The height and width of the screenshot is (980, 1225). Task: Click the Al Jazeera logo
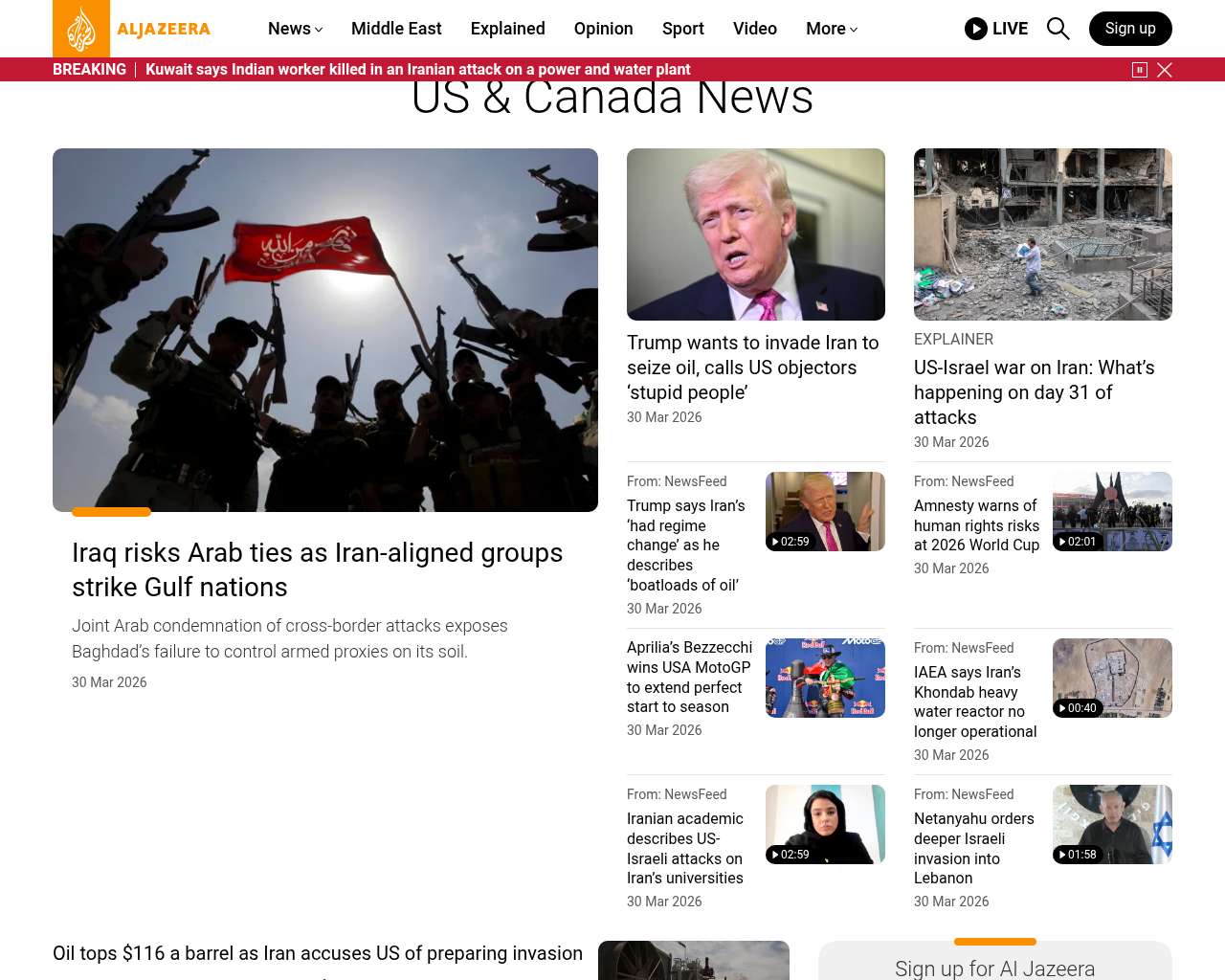(132, 29)
